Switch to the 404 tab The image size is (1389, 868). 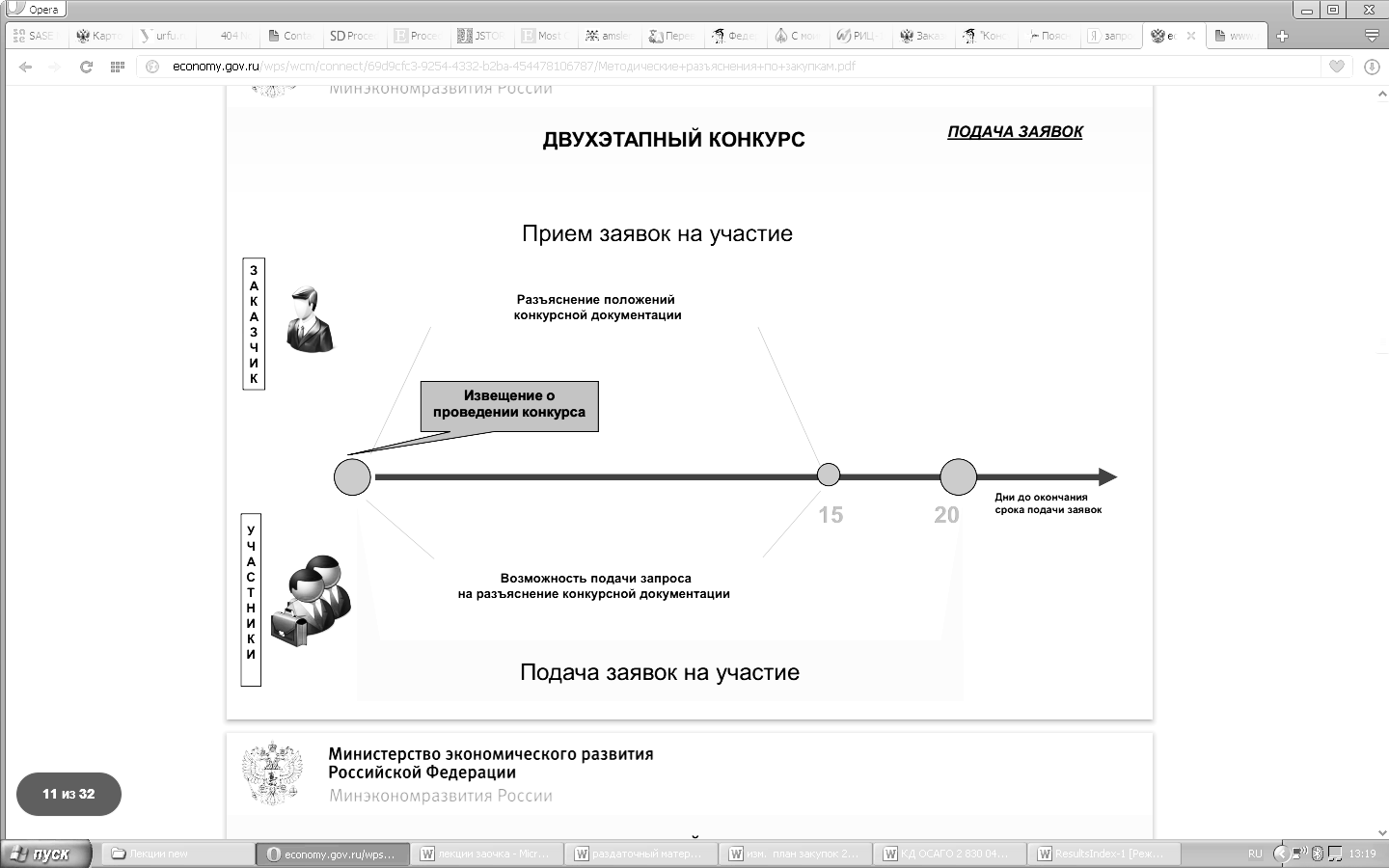coord(227,36)
